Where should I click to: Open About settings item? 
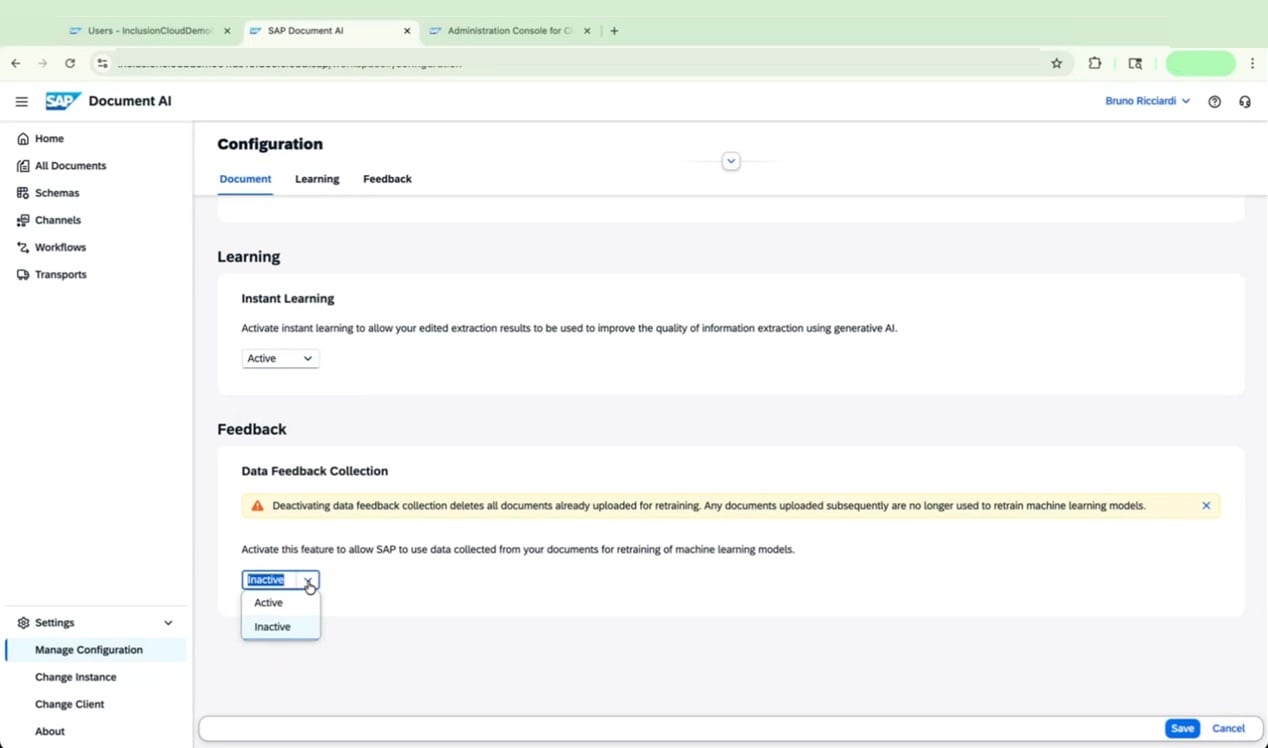click(96, 731)
